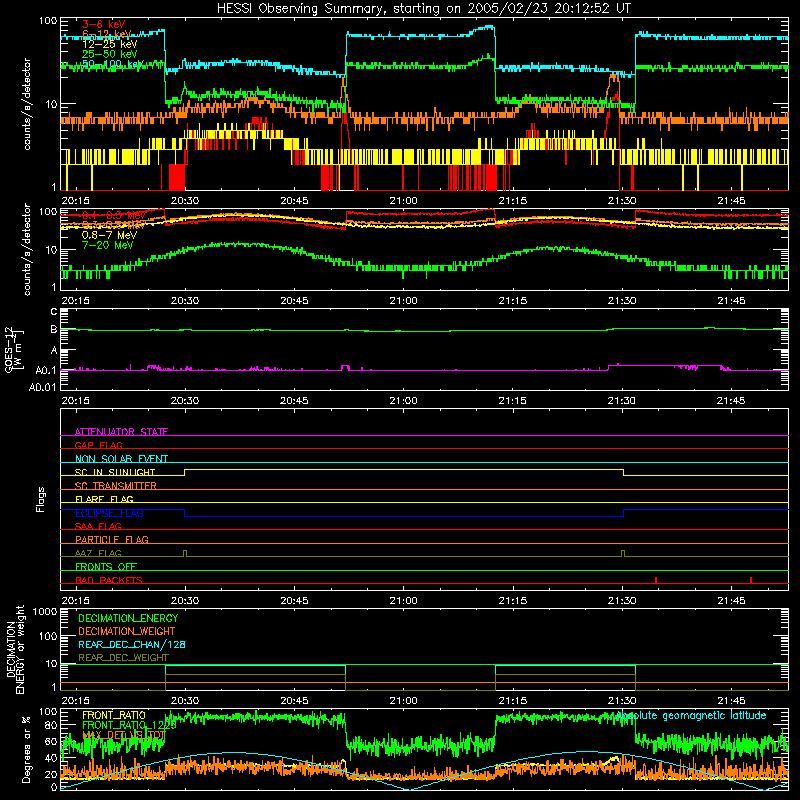Click 21:30 tick under the Flags panel
The height and width of the screenshot is (800, 800).
[x=622, y=601]
